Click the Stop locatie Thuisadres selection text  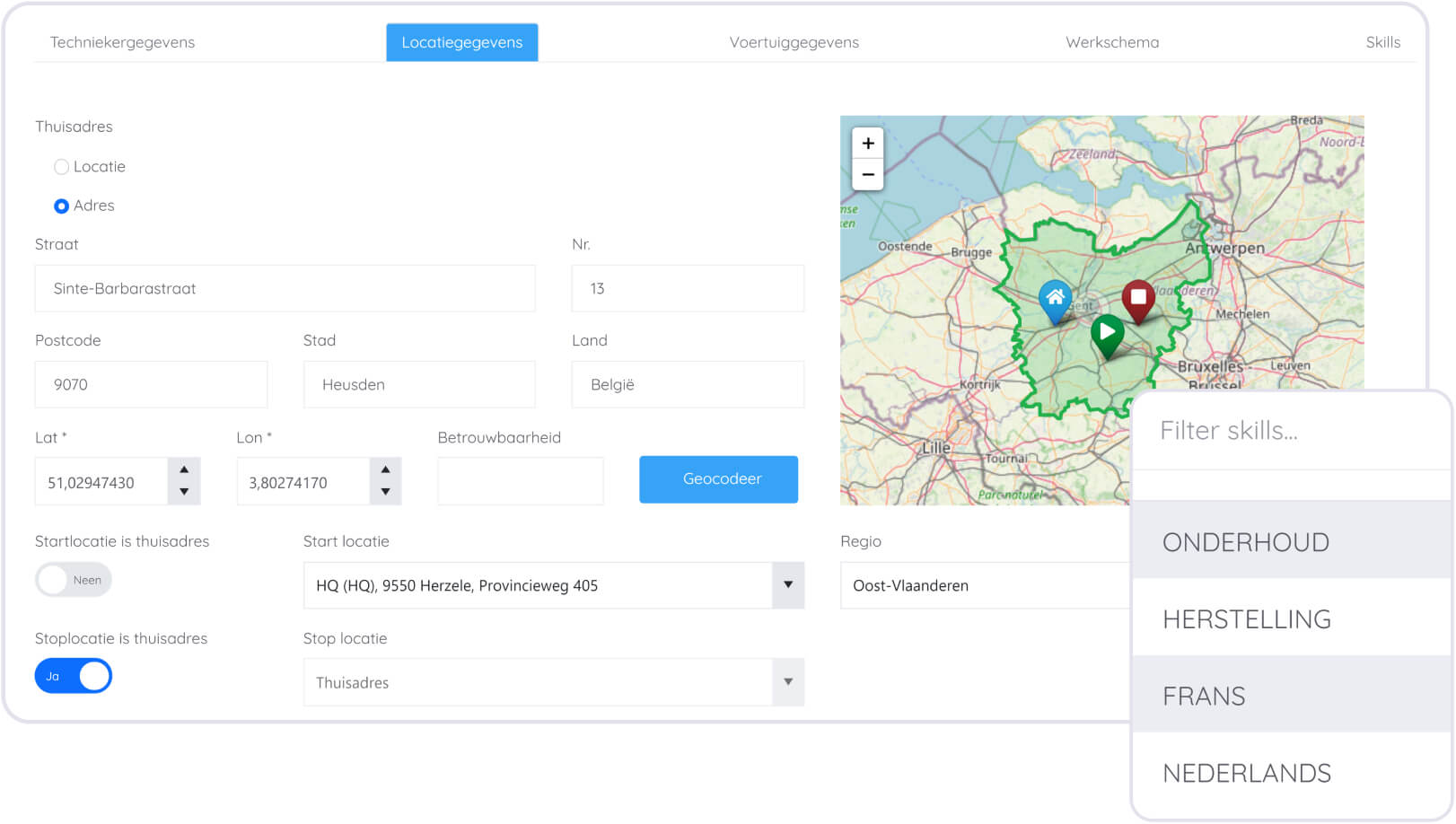click(352, 682)
